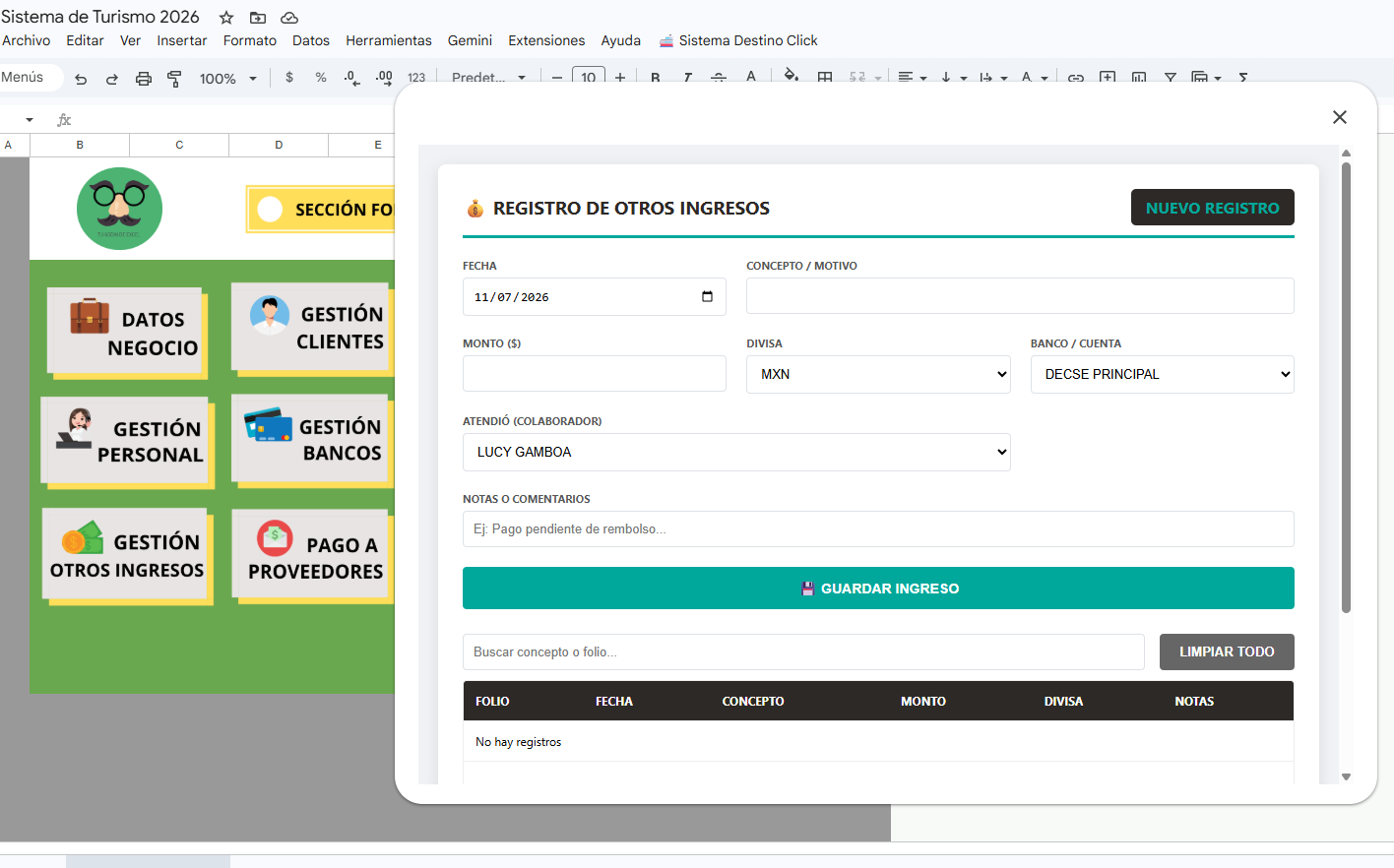Viewport: 1394px width, 868px height.
Task: Open the functions sigma menu
Action: pos(1243,78)
